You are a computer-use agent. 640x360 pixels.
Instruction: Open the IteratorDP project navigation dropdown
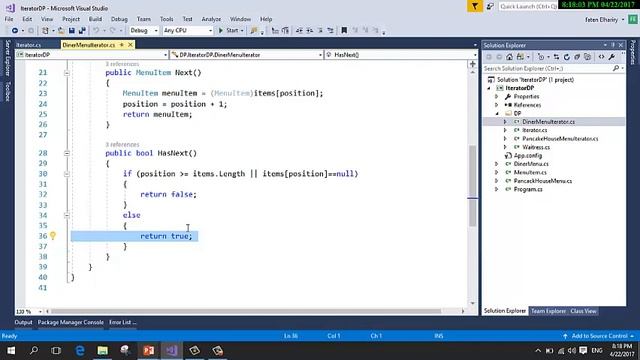tap(92, 55)
